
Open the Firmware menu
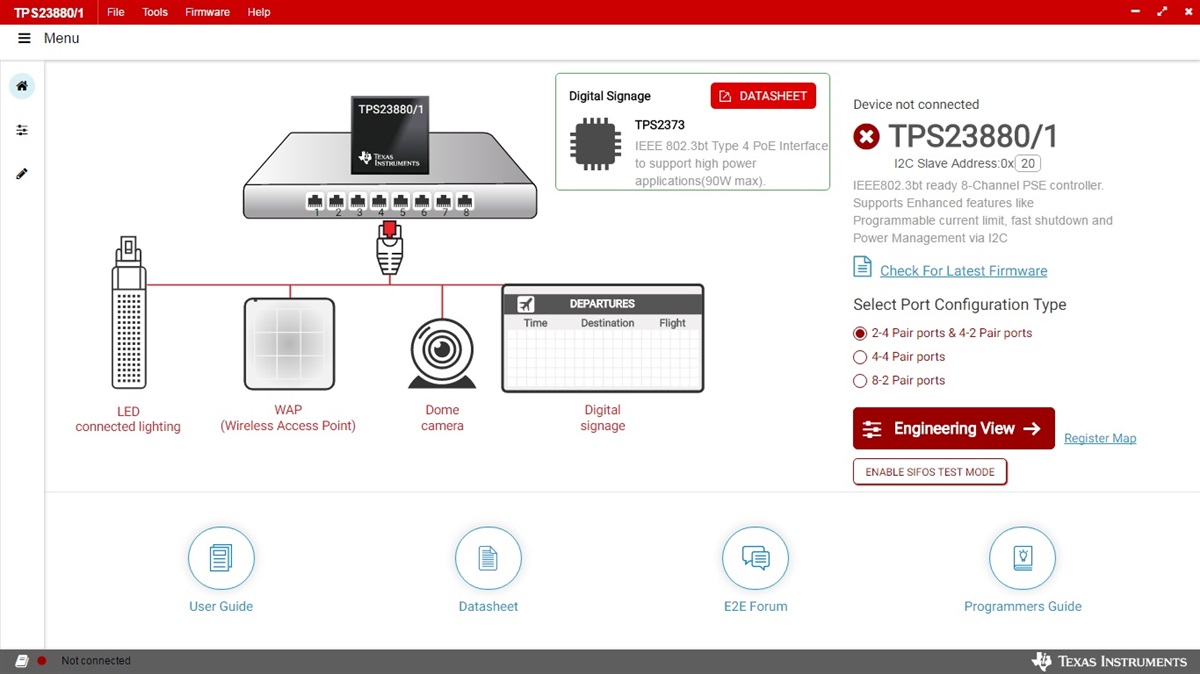point(207,12)
